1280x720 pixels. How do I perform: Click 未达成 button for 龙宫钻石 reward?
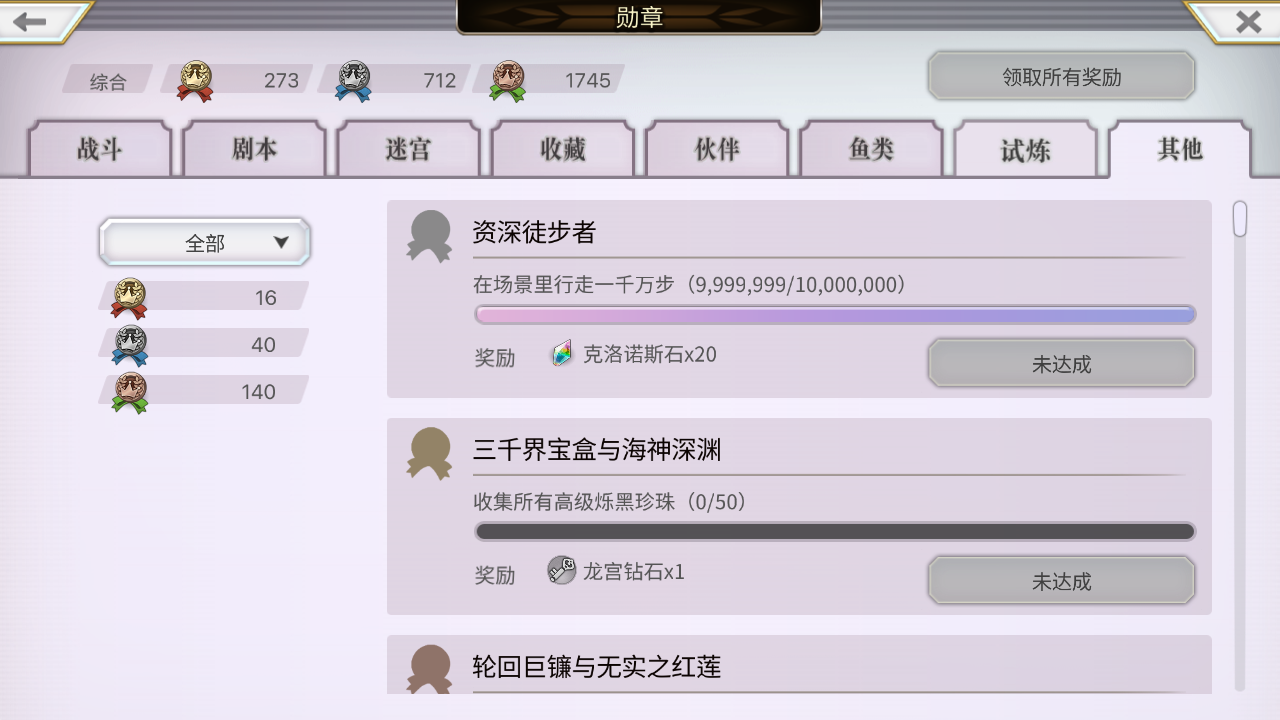coord(1062,580)
